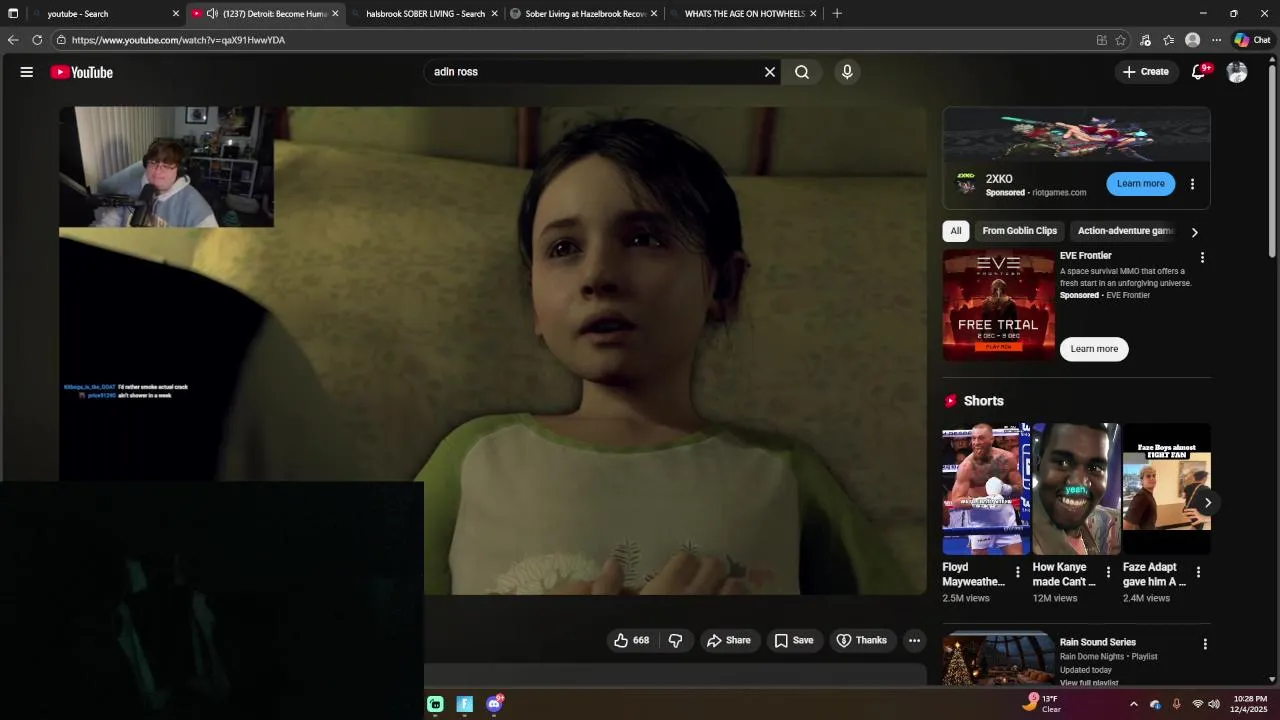This screenshot has height=720, width=1280.
Task: Click Learn more on the 2XKO ad
Action: [1141, 184]
